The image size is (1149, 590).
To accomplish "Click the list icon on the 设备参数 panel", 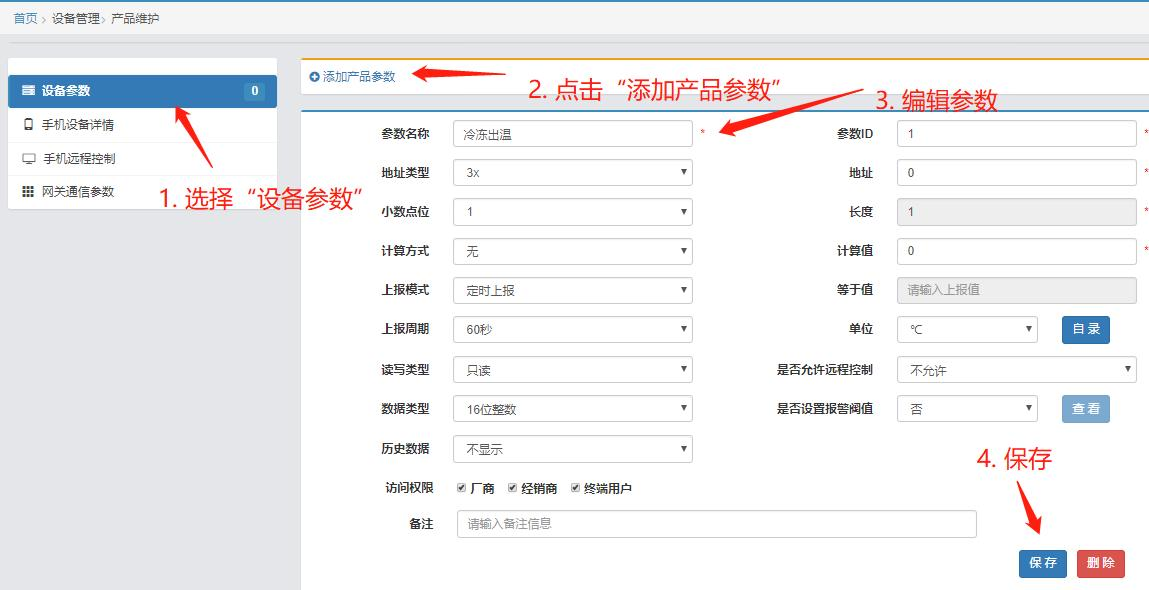I will [x=27, y=90].
